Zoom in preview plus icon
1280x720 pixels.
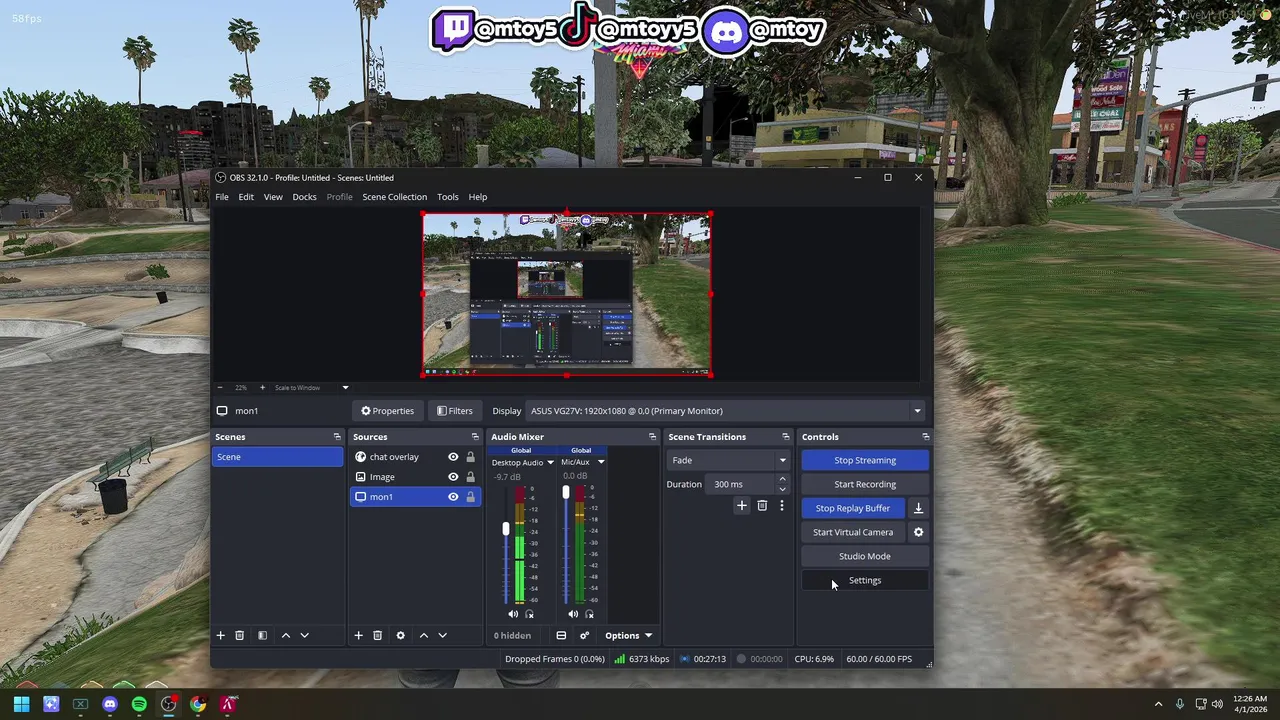pyautogui.click(x=262, y=387)
